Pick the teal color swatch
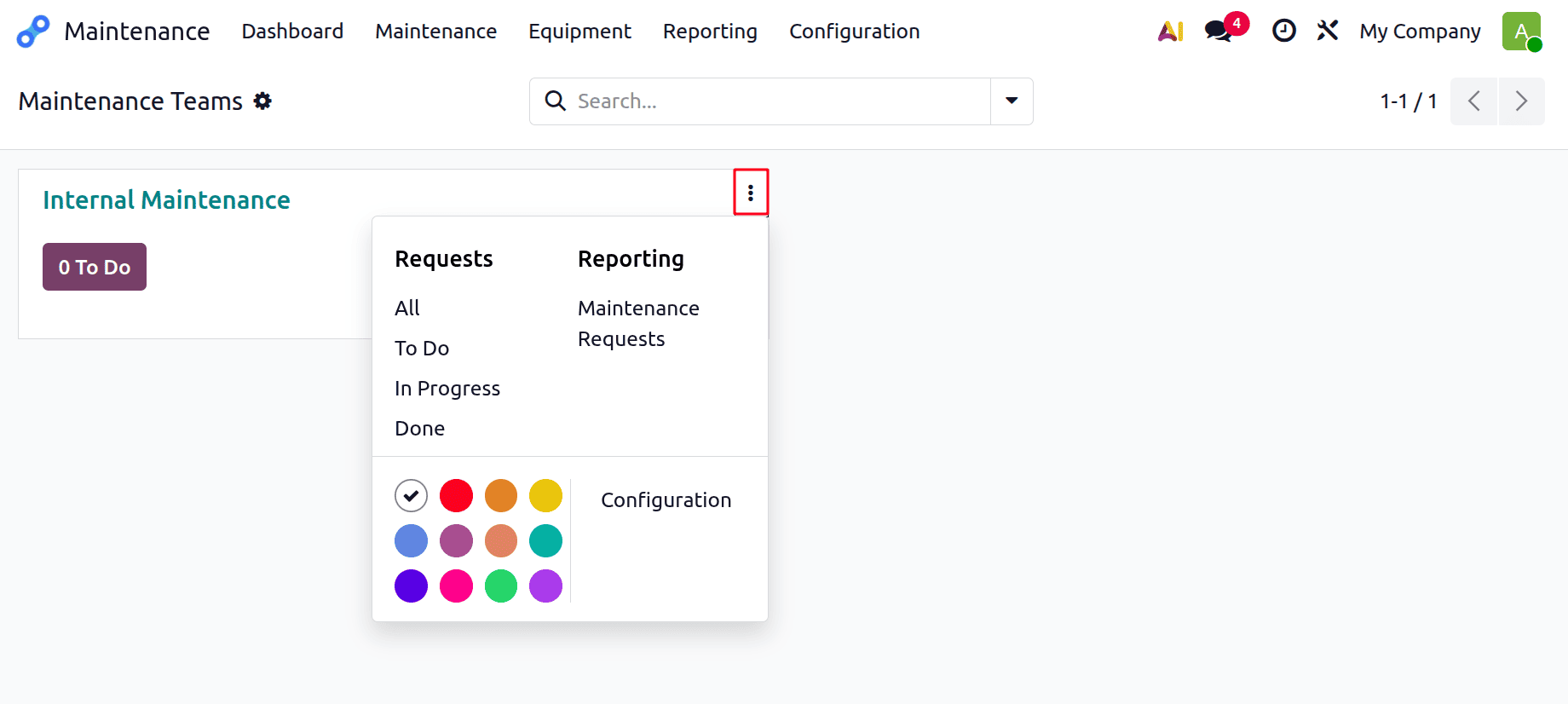Viewport: 1568px width, 704px height. 545,540
